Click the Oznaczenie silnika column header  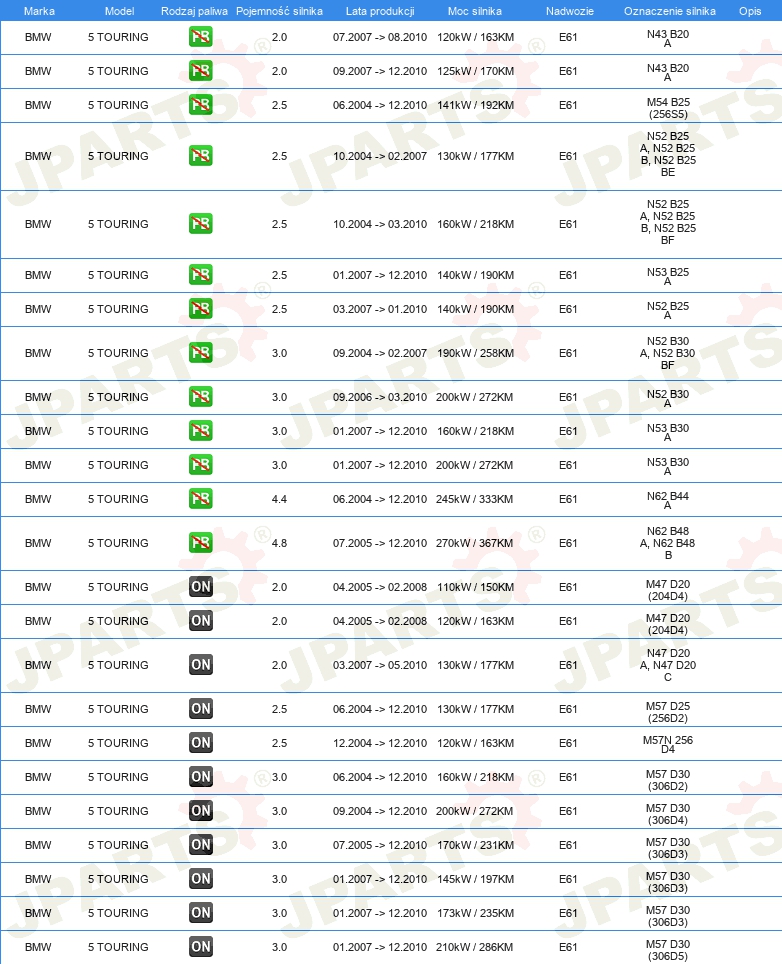point(669,11)
